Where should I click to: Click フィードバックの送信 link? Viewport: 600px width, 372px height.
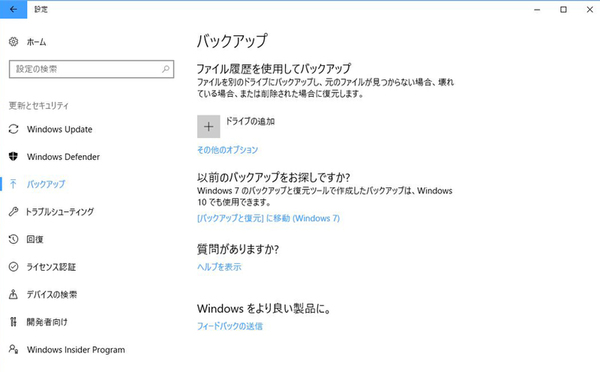(x=230, y=326)
